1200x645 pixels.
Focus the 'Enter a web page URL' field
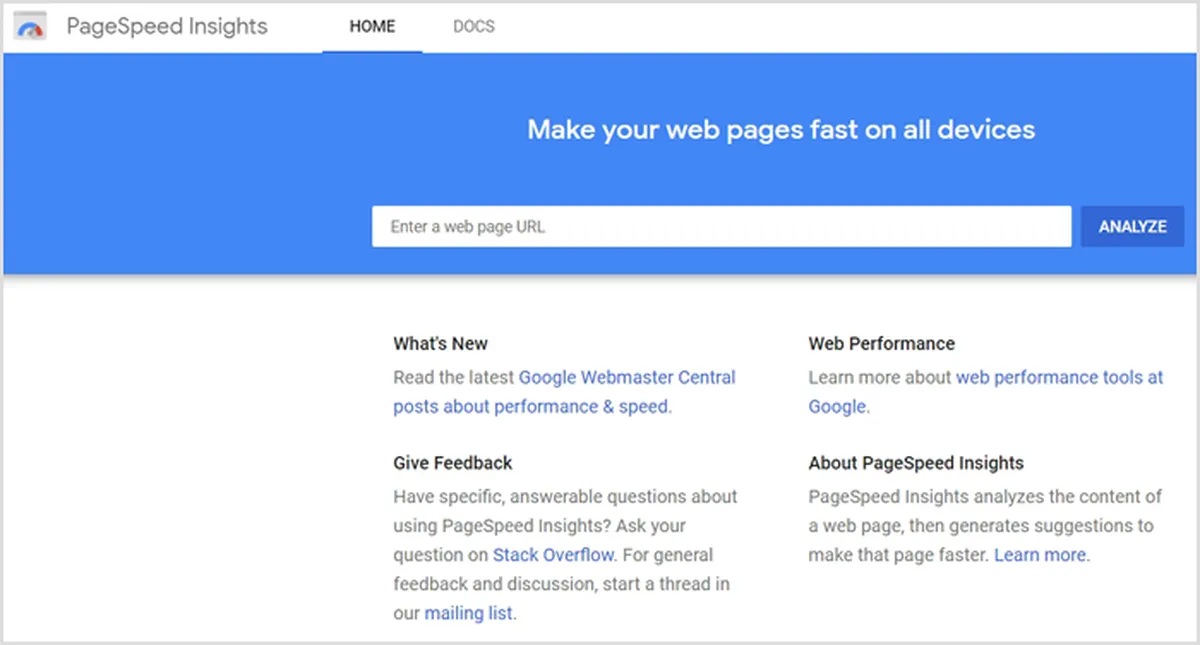(721, 226)
